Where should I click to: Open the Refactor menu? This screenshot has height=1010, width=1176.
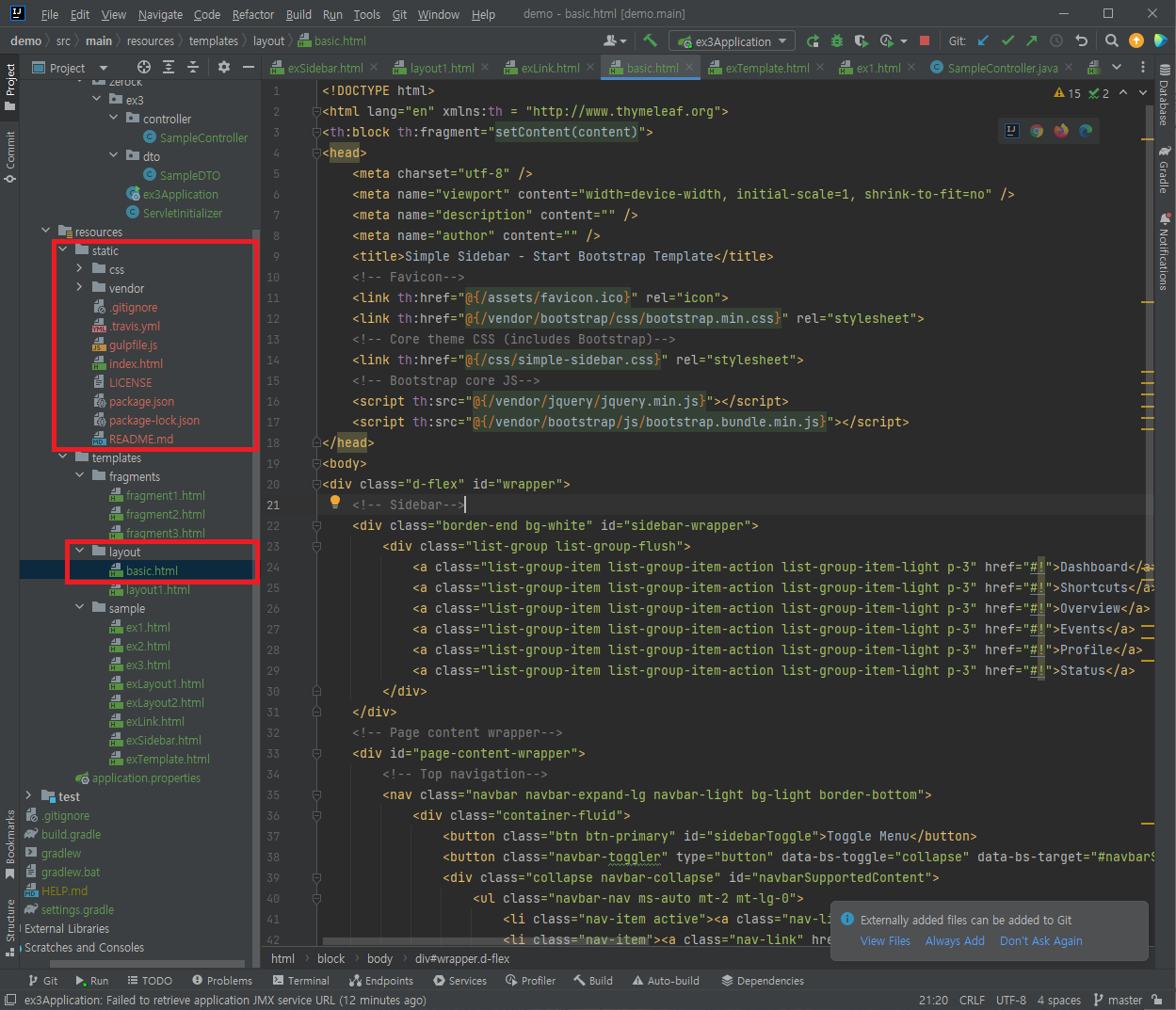(253, 14)
